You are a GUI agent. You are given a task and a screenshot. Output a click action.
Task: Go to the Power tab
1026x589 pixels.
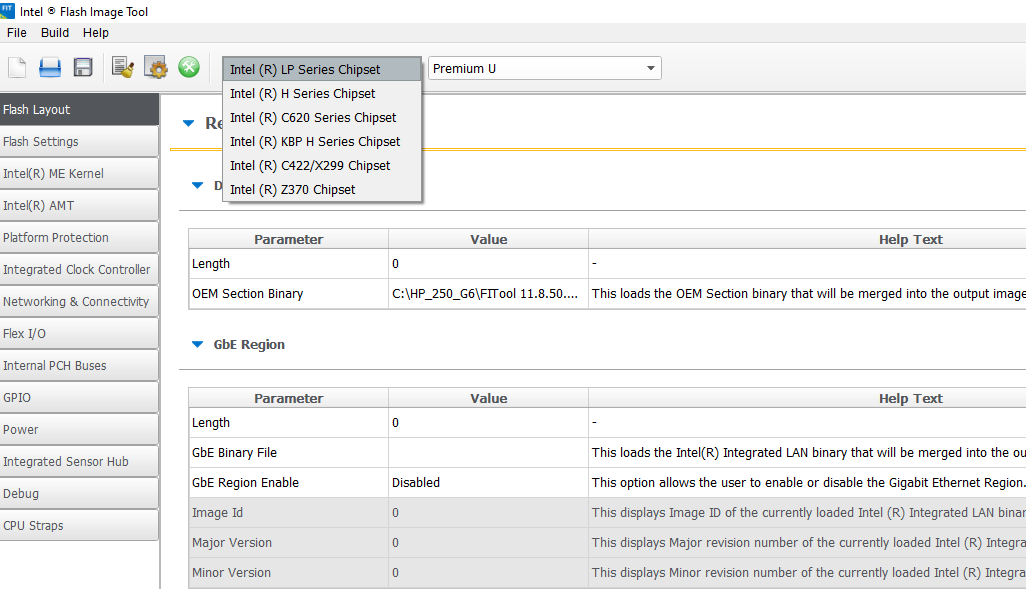(x=79, y=430)
